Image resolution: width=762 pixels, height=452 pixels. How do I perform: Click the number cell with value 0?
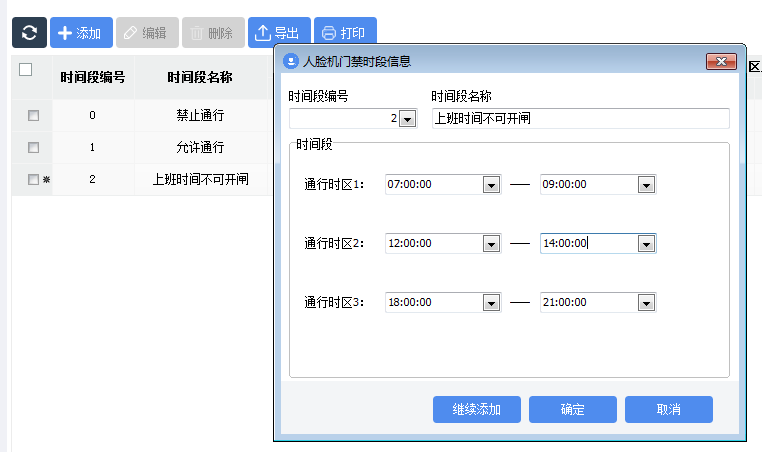[x=93, y=115]
